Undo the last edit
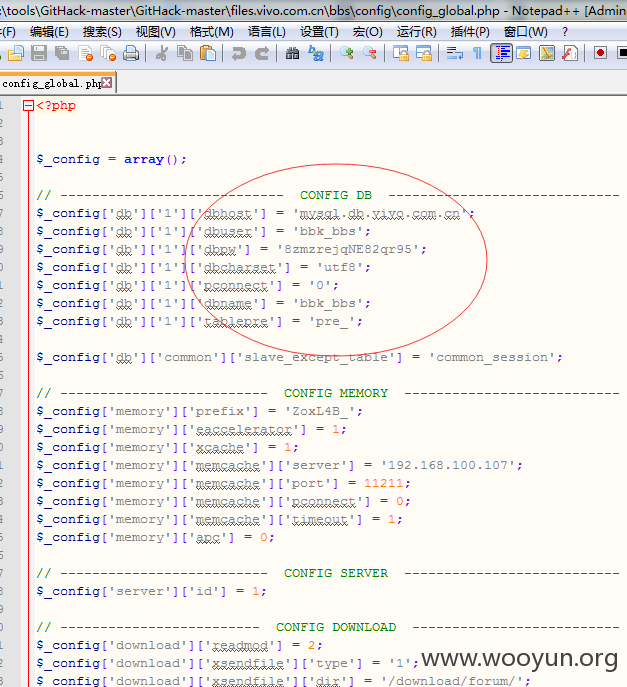Image resolution: width=627 pixels, height=687 pixels. coord(239,53)
